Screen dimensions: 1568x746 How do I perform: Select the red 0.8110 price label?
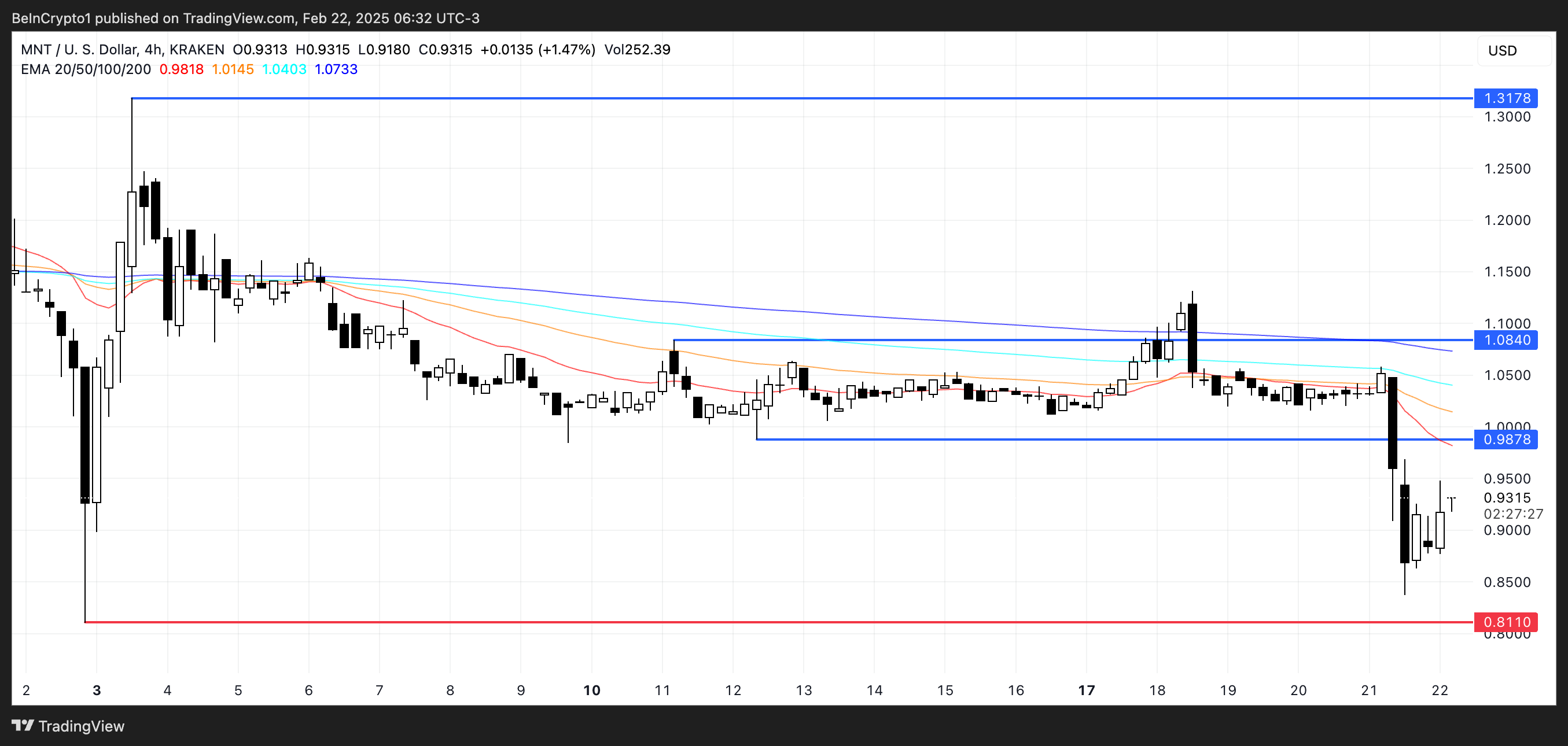click(1506, 622)
